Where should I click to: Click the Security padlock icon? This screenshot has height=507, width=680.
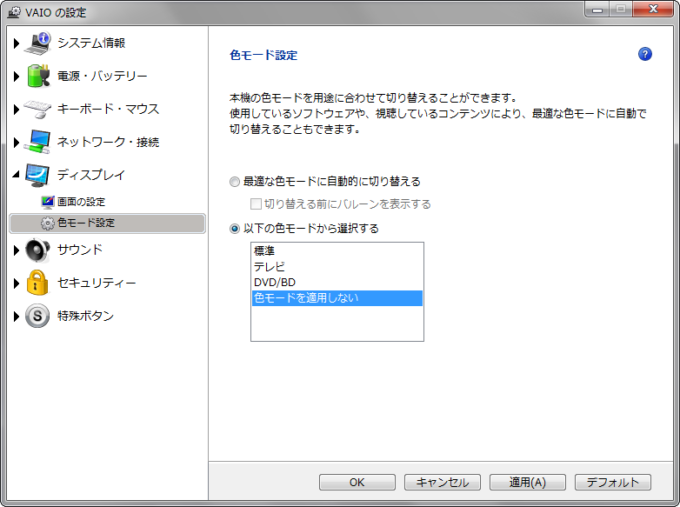click(x=37, y=283)
